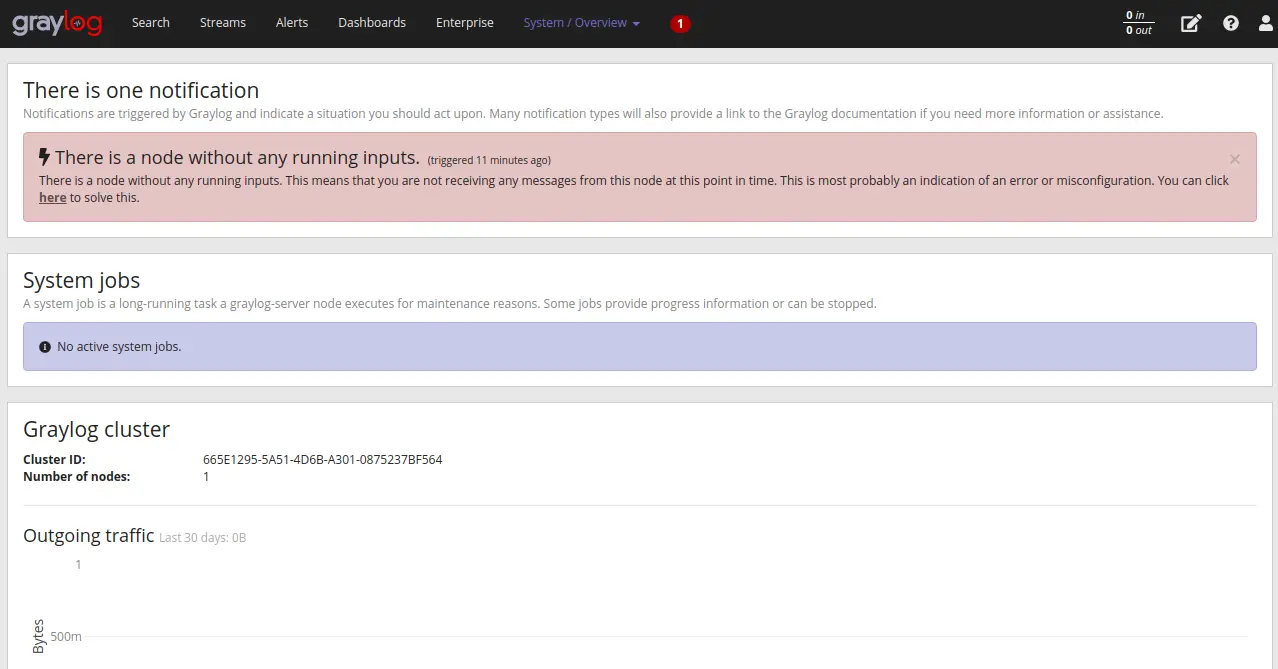1278x669 pixels.
Task: Open the scratchpad edit icon
Action: pyautogui.click(x=1191, y=23)
